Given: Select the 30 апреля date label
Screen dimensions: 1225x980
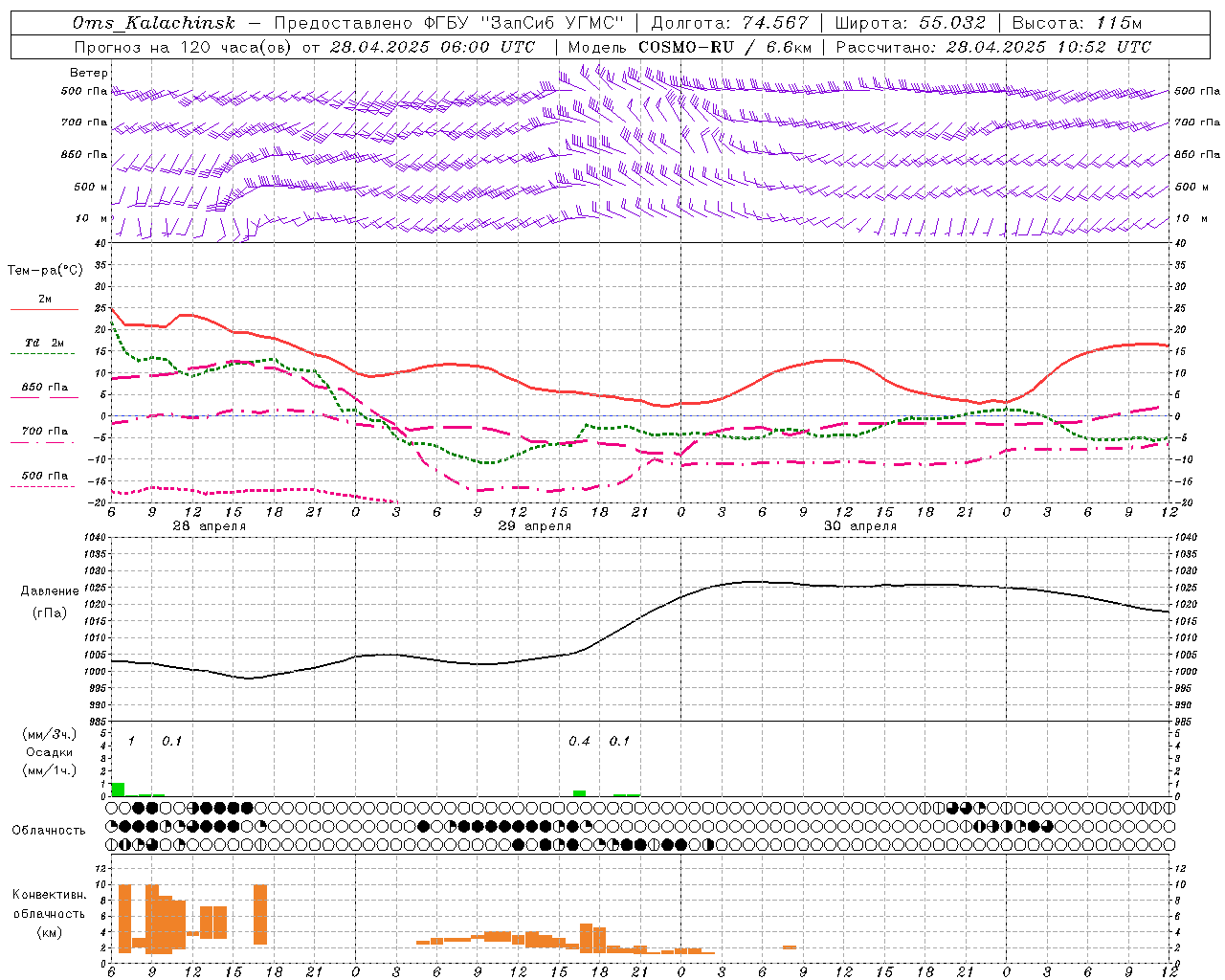Looking at the screenshot, I should click(x=860, y=526).
